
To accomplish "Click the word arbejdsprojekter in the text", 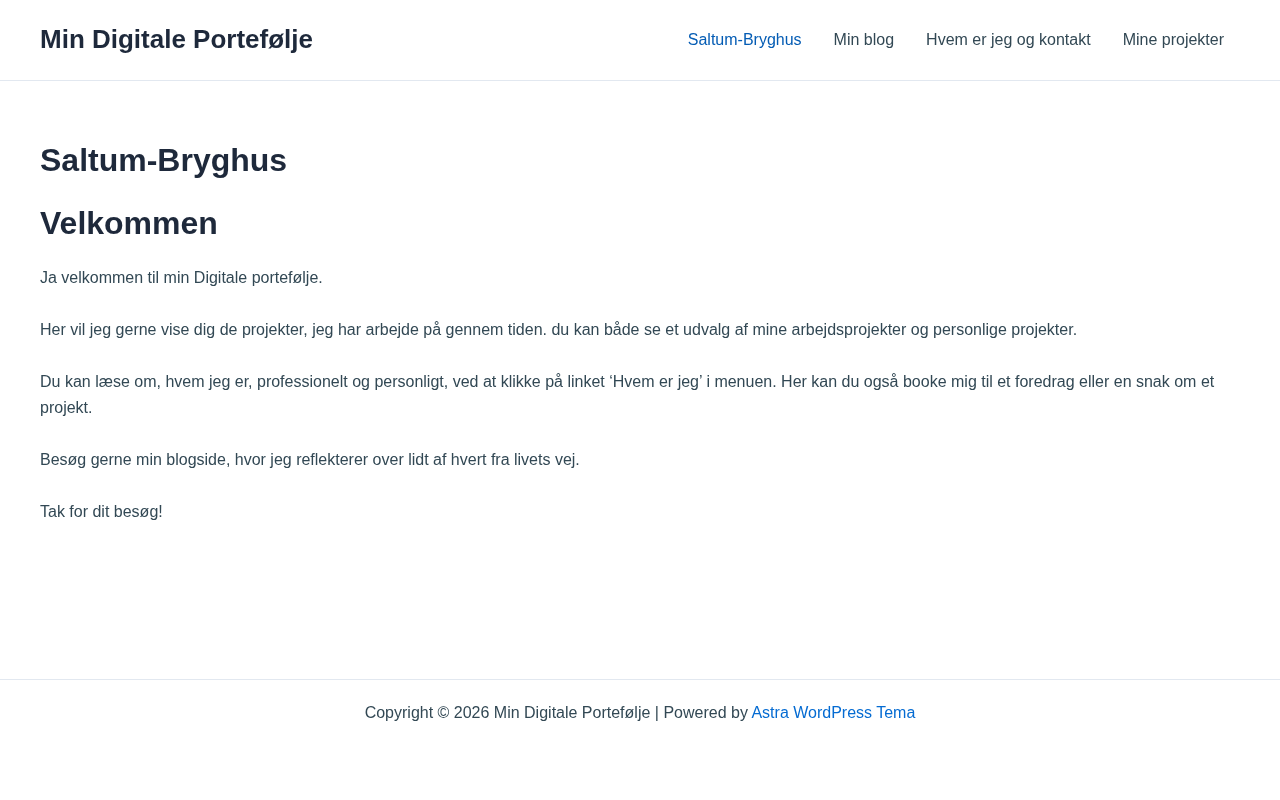I will [841, 330].
